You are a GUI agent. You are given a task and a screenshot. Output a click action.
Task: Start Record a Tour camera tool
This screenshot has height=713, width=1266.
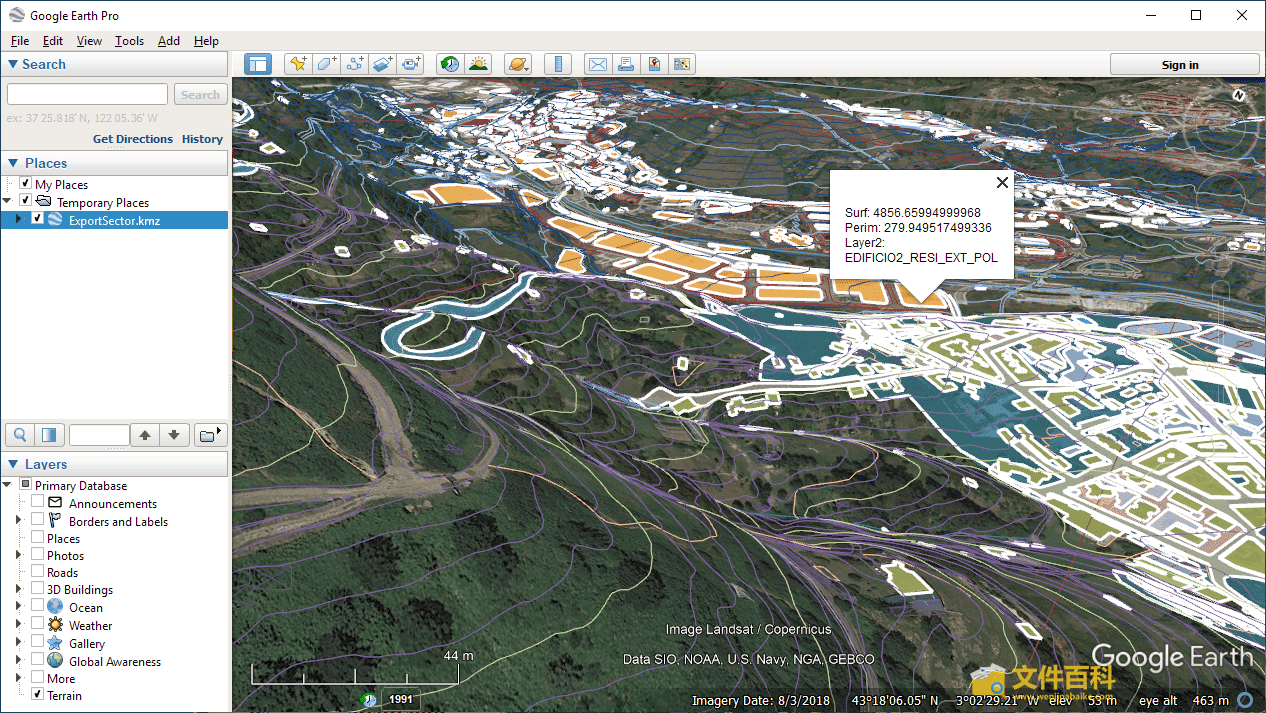pyautogui.click(x=412, y=64)
